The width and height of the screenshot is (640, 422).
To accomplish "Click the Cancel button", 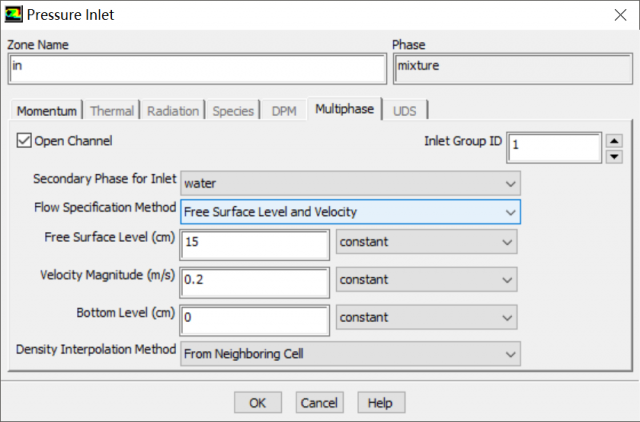I will point(320,402).
